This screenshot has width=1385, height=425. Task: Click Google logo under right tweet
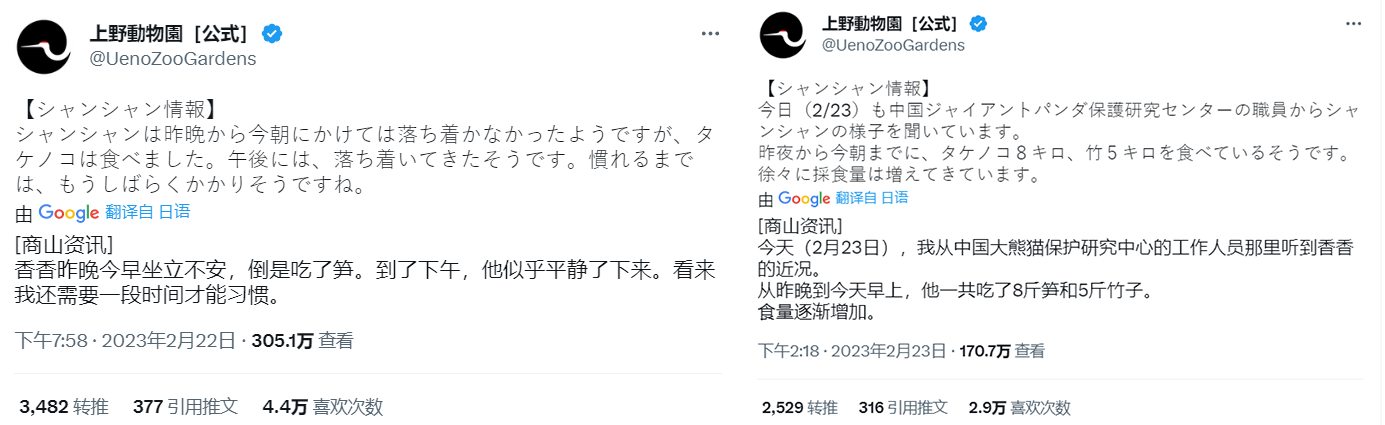click(x=803, y=198)
